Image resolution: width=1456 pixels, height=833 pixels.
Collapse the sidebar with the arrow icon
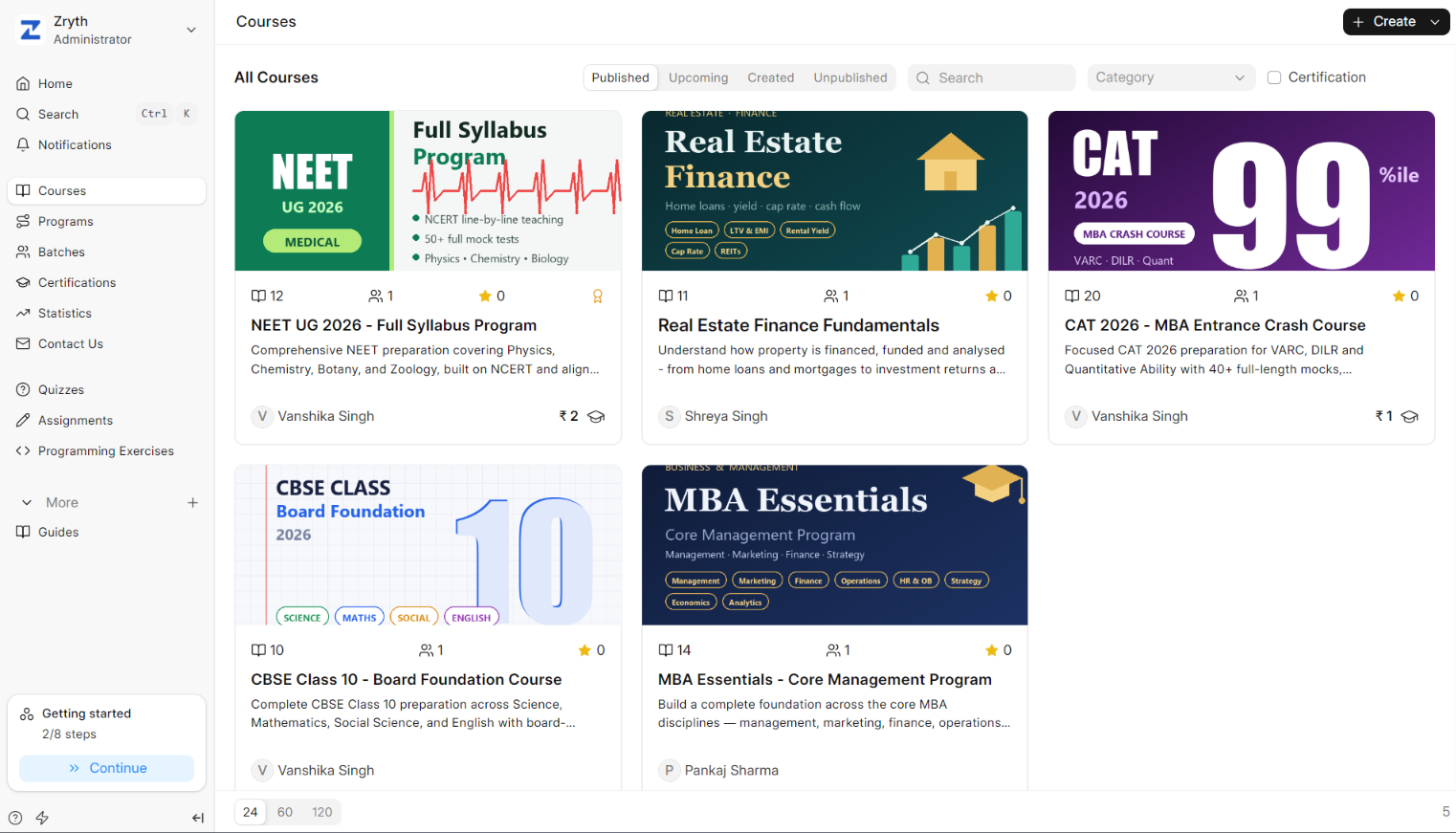coord(198,818)
